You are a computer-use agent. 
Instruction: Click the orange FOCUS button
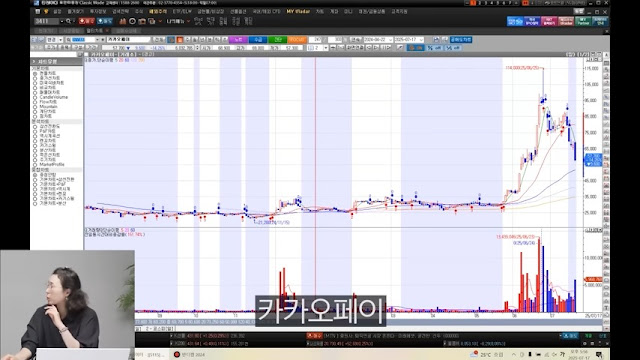click(297, 40)
